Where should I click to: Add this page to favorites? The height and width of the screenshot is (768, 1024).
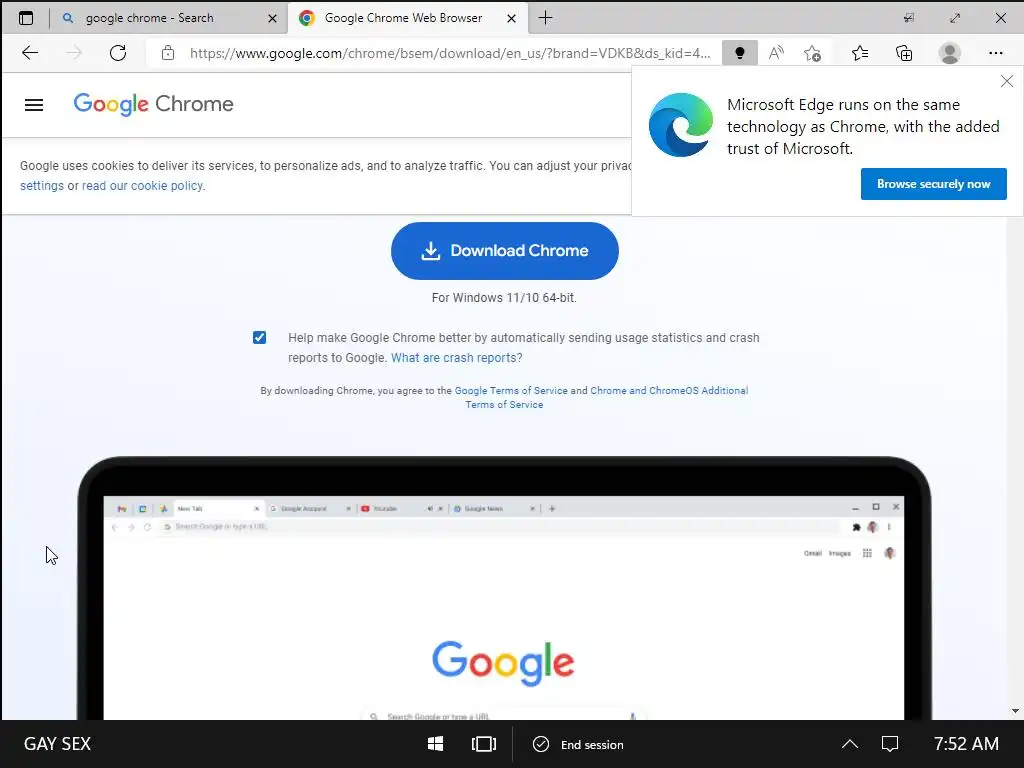[x=812, y=53]
